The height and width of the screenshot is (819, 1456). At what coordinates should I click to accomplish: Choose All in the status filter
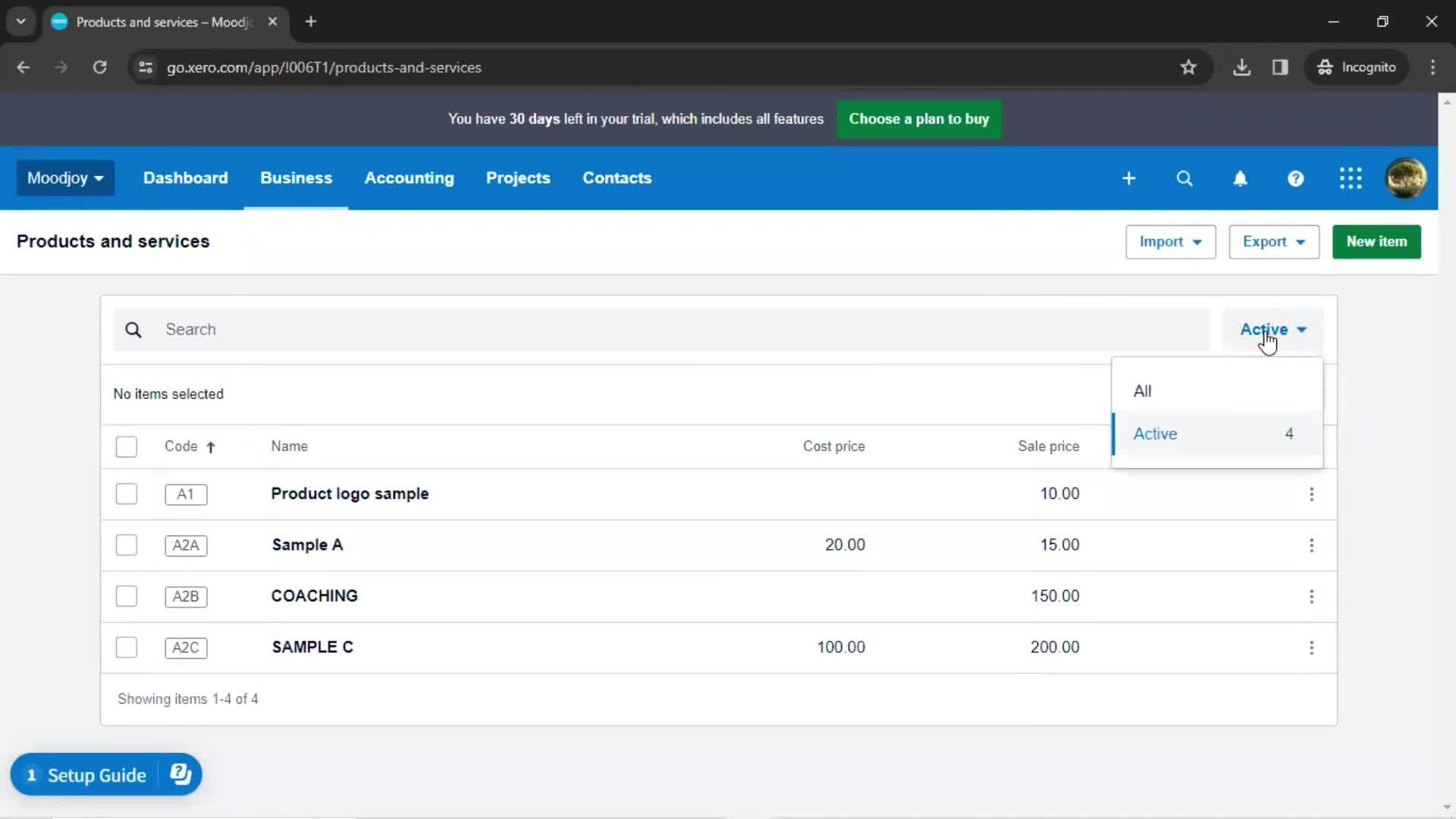[1217, 391]
